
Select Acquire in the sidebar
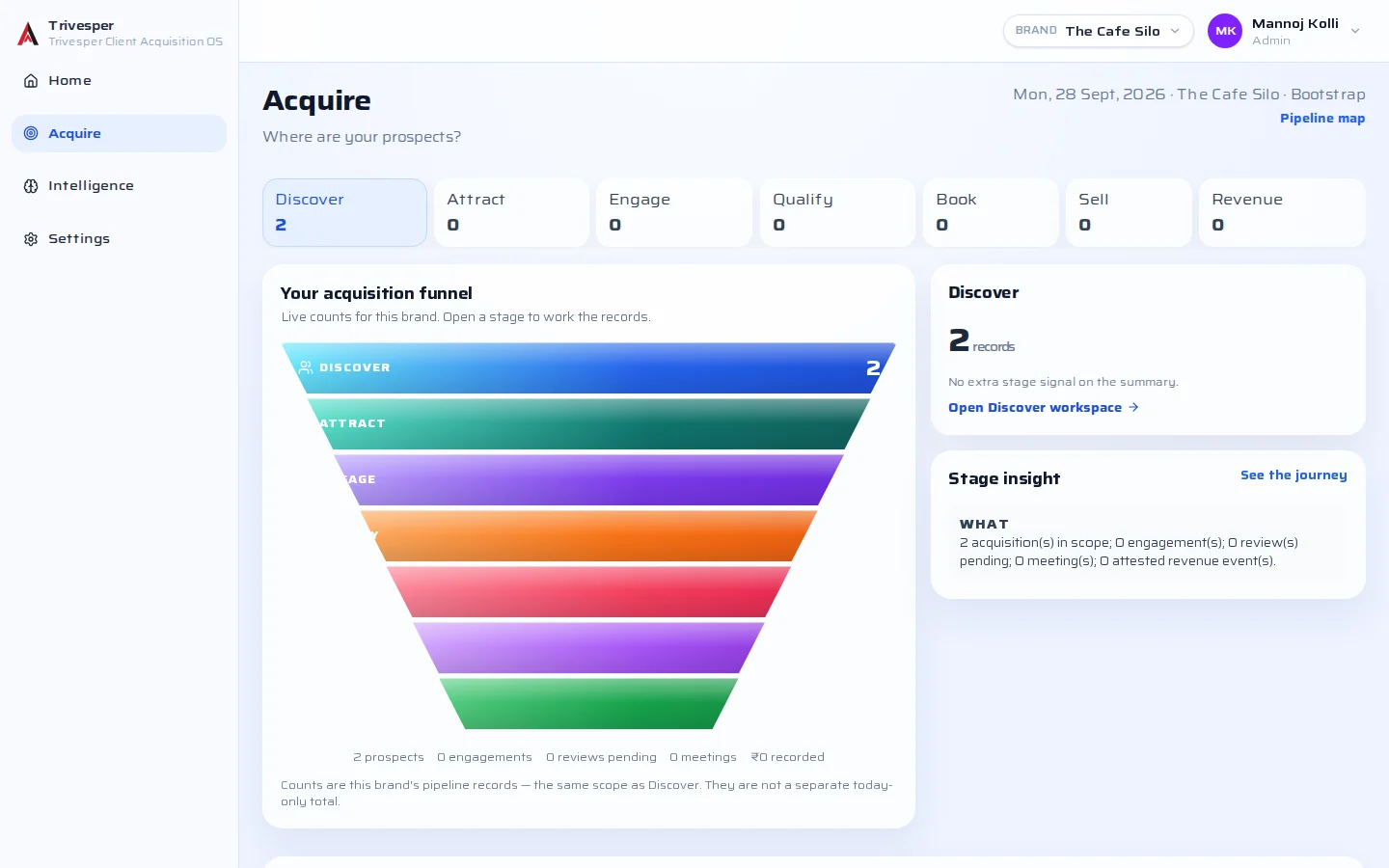pos(119,133)
